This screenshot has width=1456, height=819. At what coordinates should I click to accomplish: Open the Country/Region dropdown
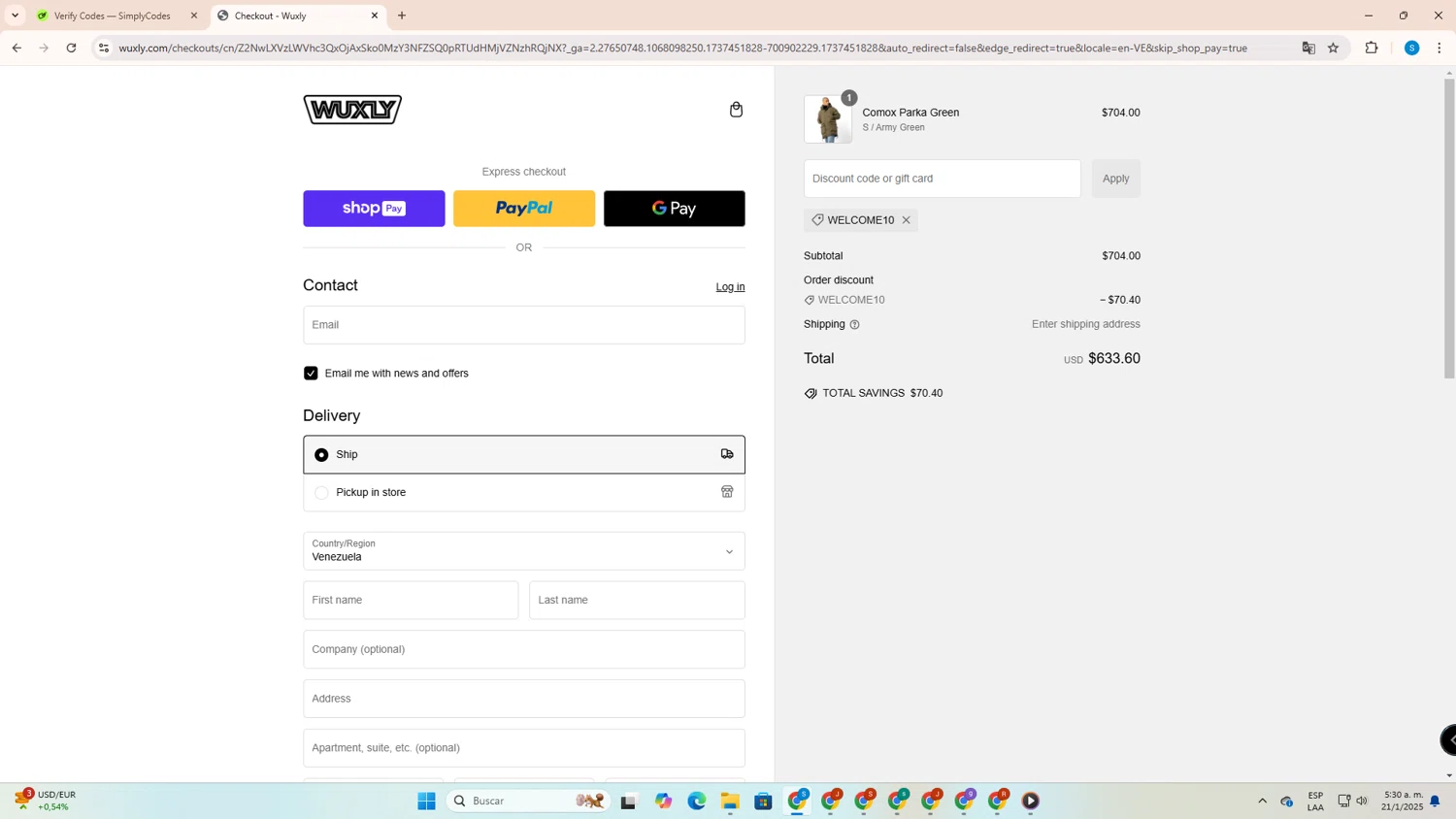tap(524, 551)
